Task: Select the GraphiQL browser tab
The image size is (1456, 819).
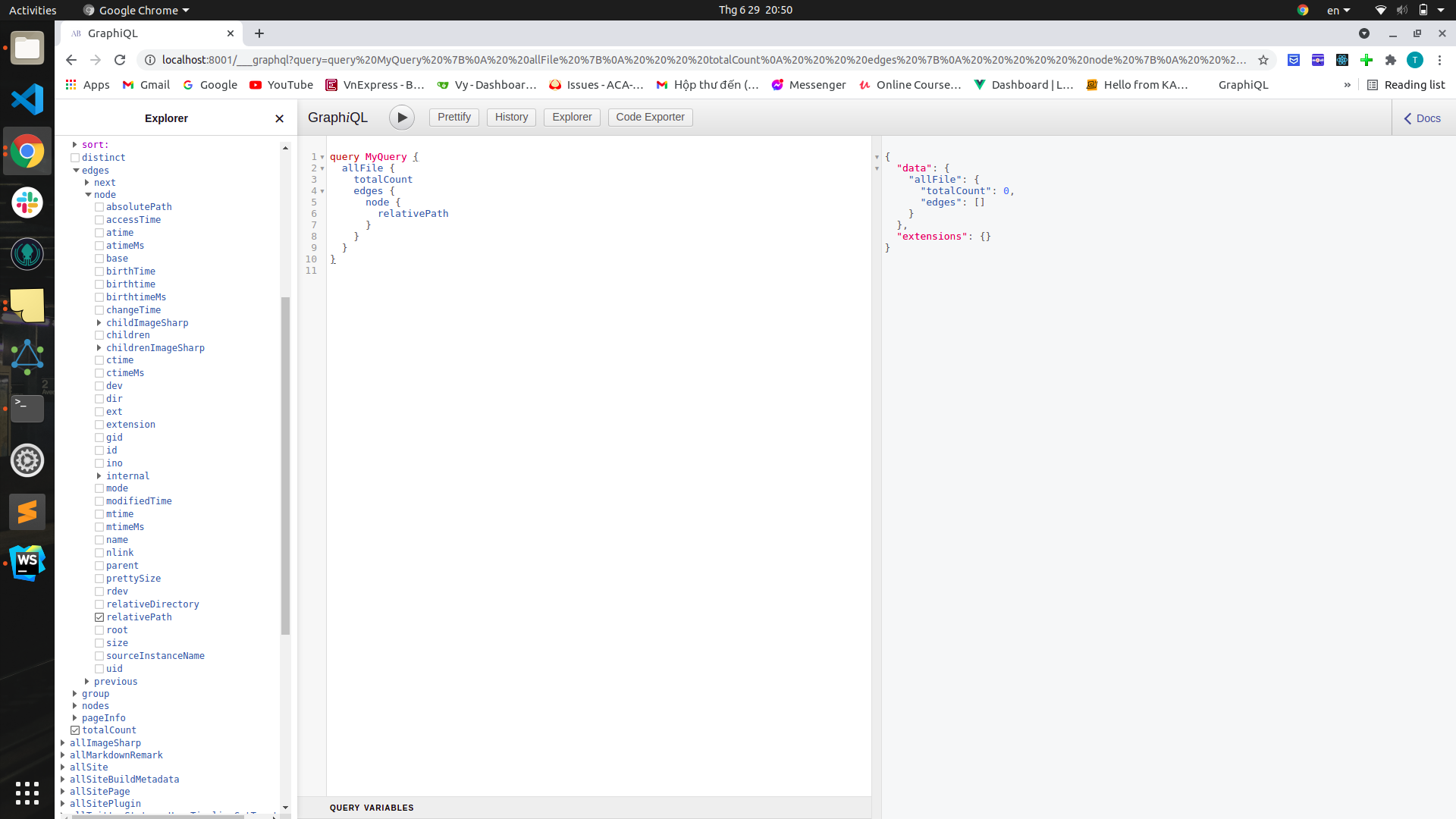Action: click(x=152, y=33)
